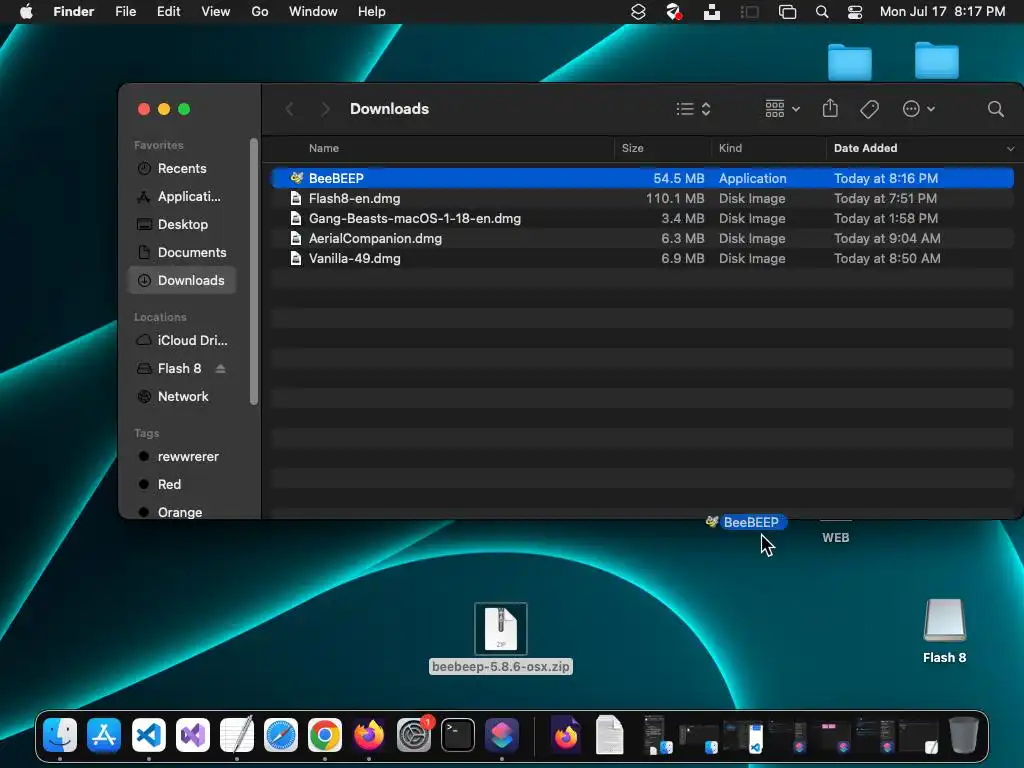
Task: Open the Edit menu
Action: point(168,12)
